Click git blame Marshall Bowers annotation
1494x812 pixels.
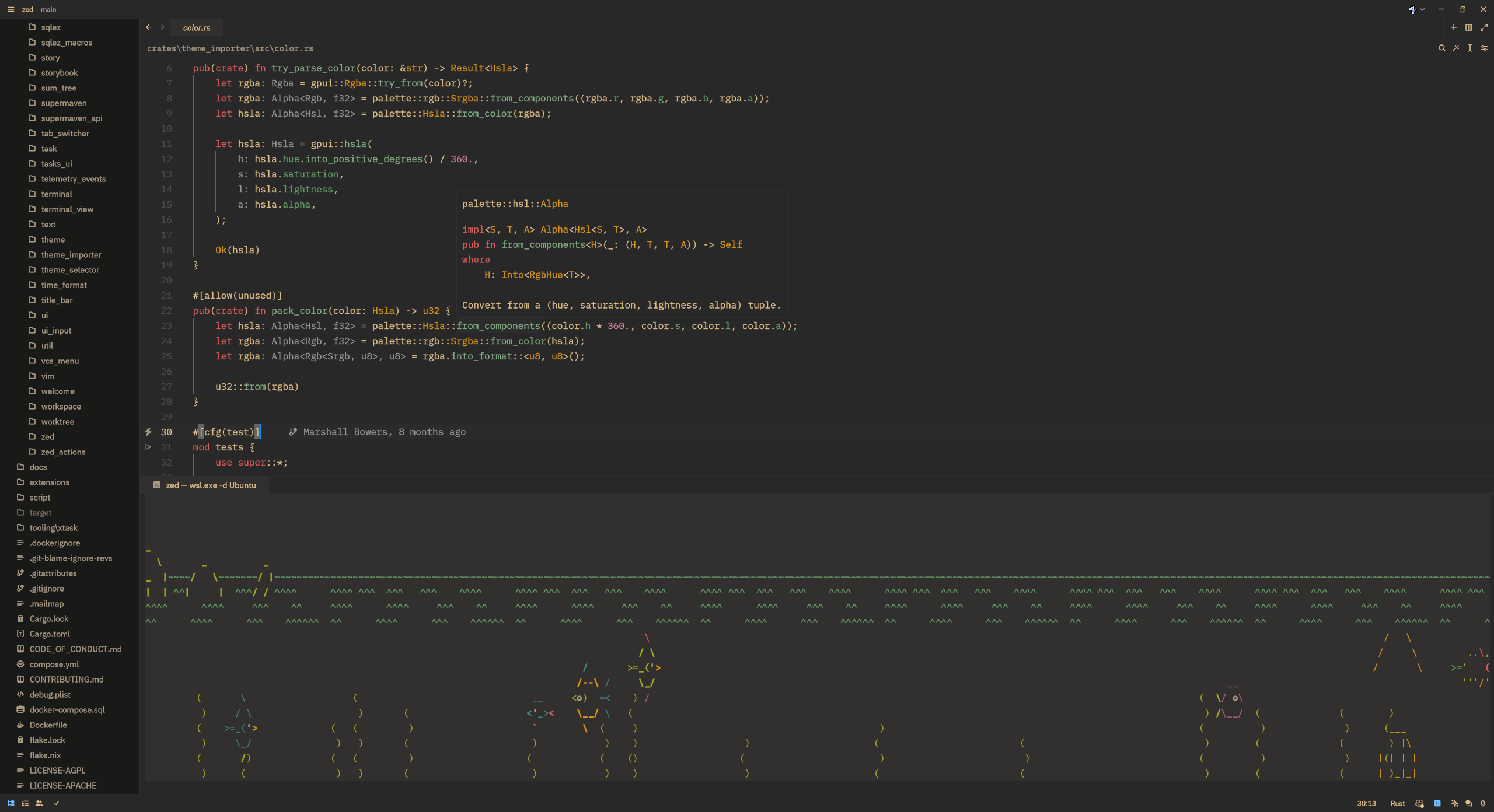pos(378,432)
